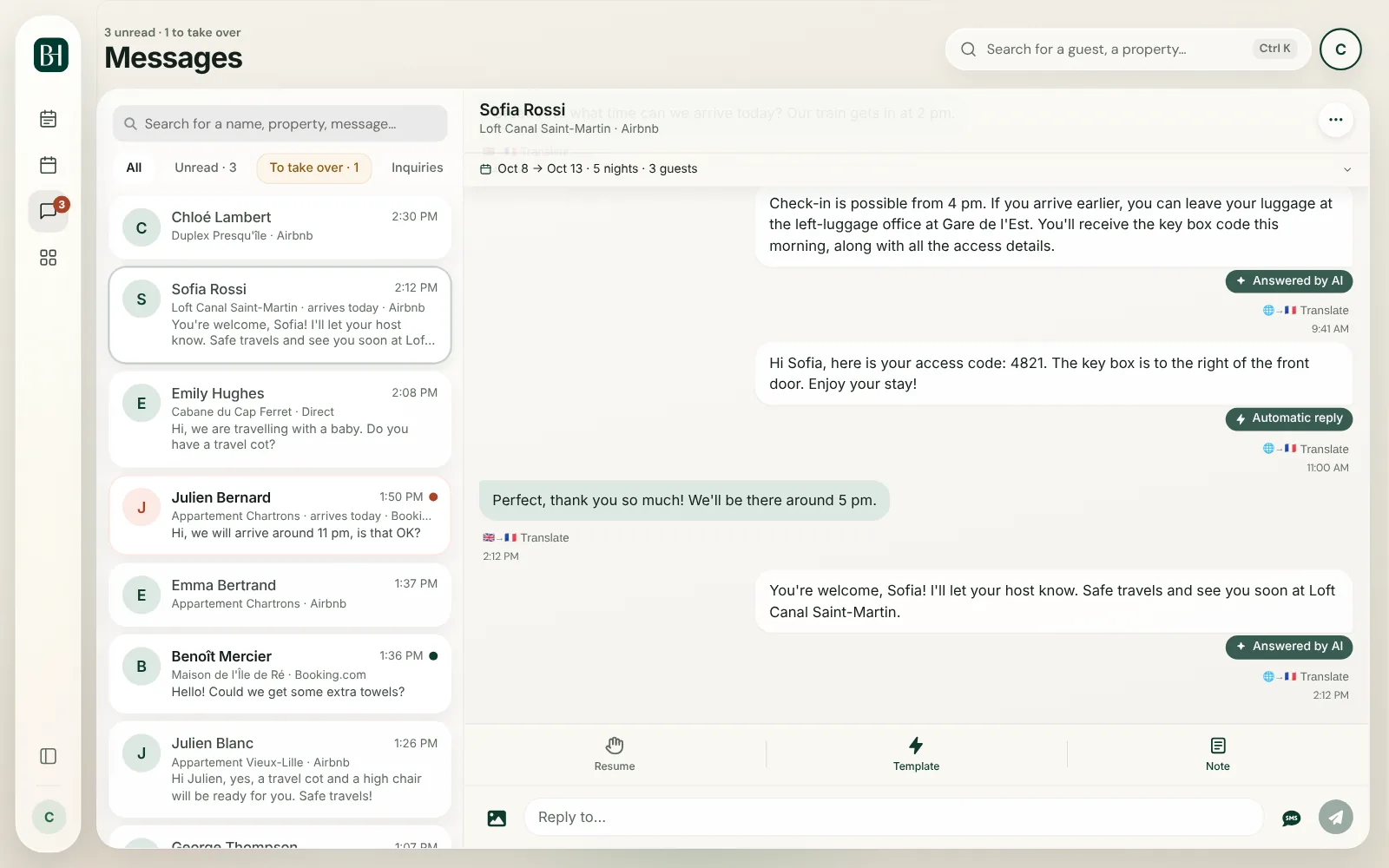Translate the access code 4821 message

coord(1306,450)
